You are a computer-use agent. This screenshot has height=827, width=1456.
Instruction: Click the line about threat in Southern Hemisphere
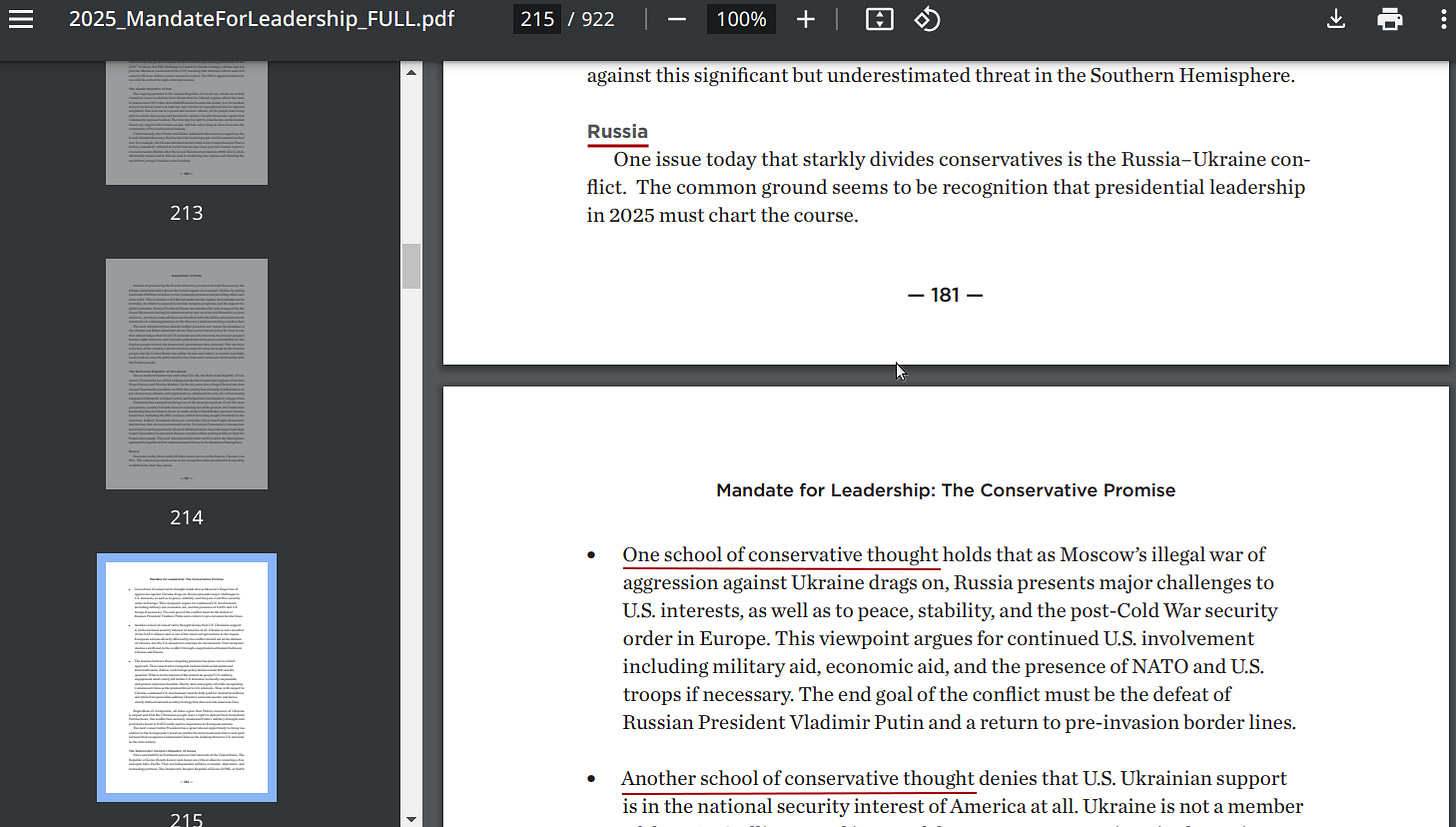tap(941, 76)
